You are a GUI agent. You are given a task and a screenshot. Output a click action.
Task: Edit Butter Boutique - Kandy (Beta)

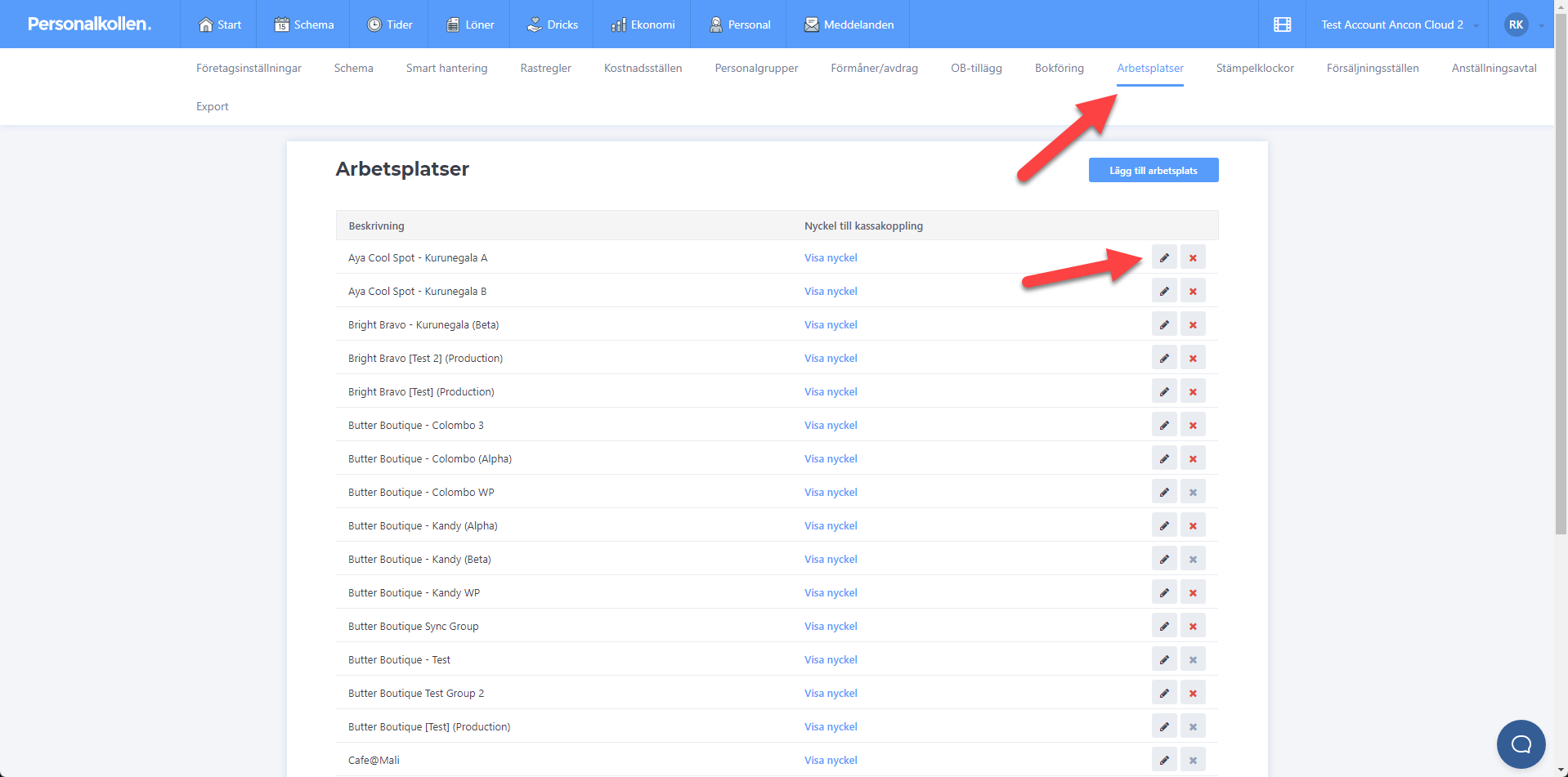point(1164,559)
